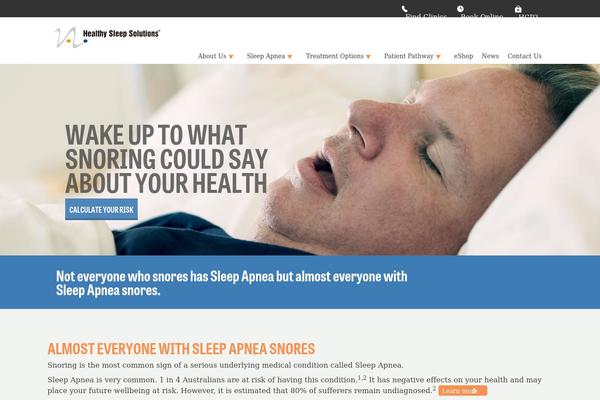This screenshot has height=400, width=600.
Task: Open the News page link
Action: [x=490, y=56]
